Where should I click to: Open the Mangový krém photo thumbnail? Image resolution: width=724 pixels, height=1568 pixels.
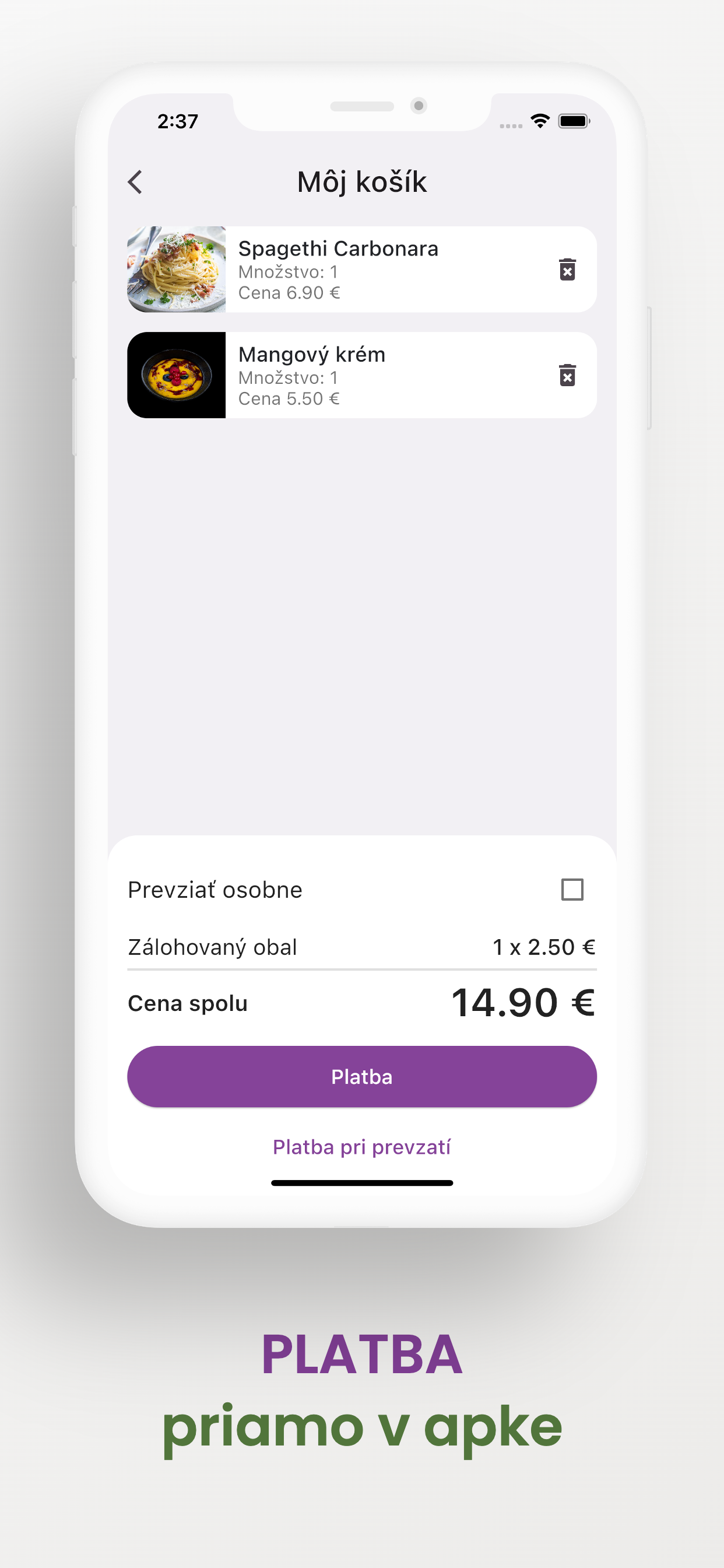click(x=177, y=375)
